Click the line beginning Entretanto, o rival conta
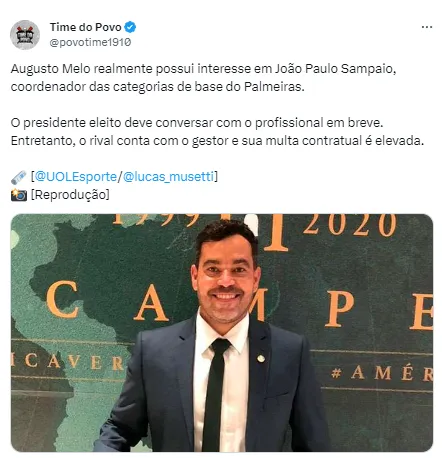This screenshot has height=458, width=442. tap(217, 141)
